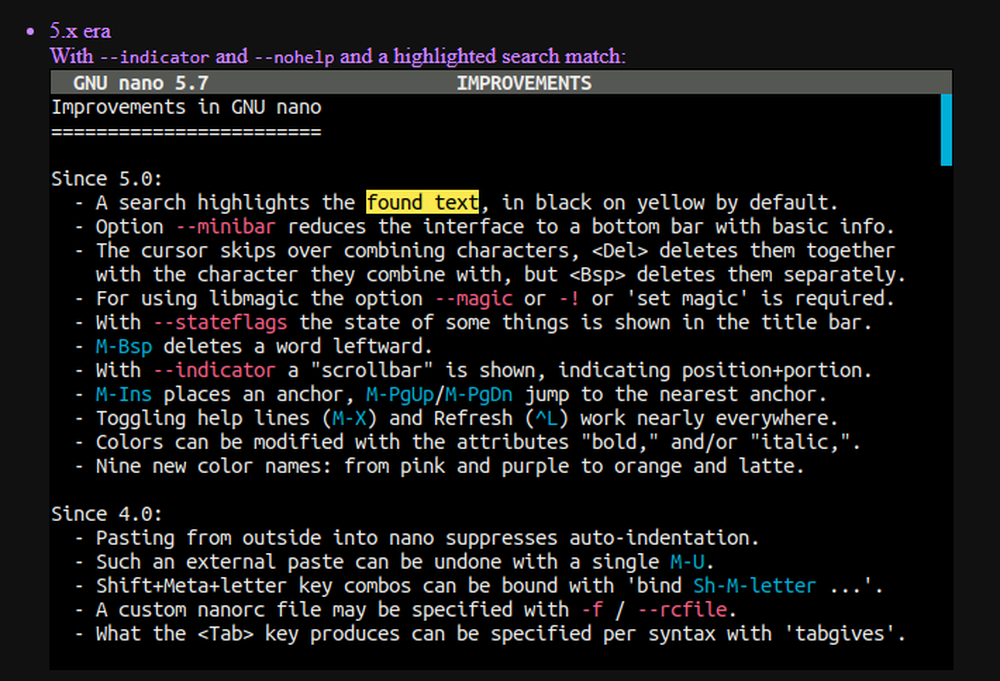The width and height of the screenshot is (1000, 681).
Task: Click the cyan 'M-Ins' shortcut
Action: (124, 394)
